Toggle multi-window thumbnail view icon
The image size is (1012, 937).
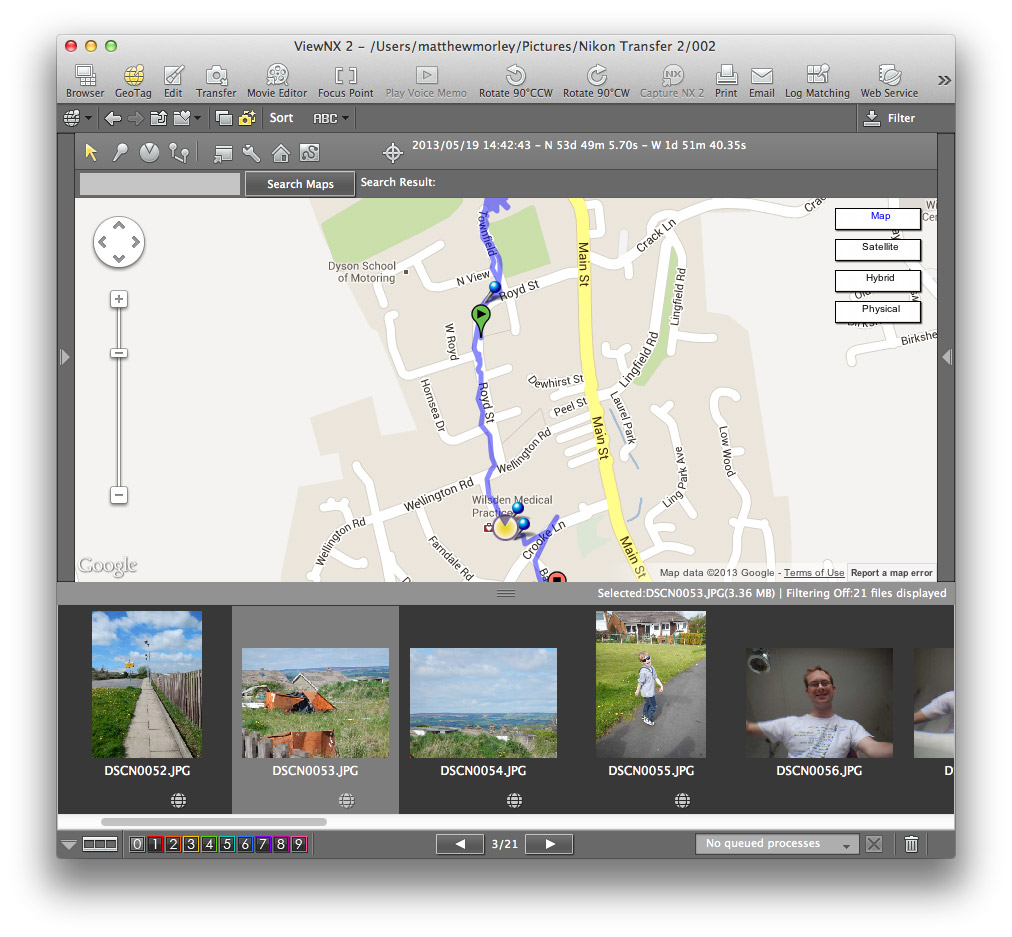[x=224, y=118]
